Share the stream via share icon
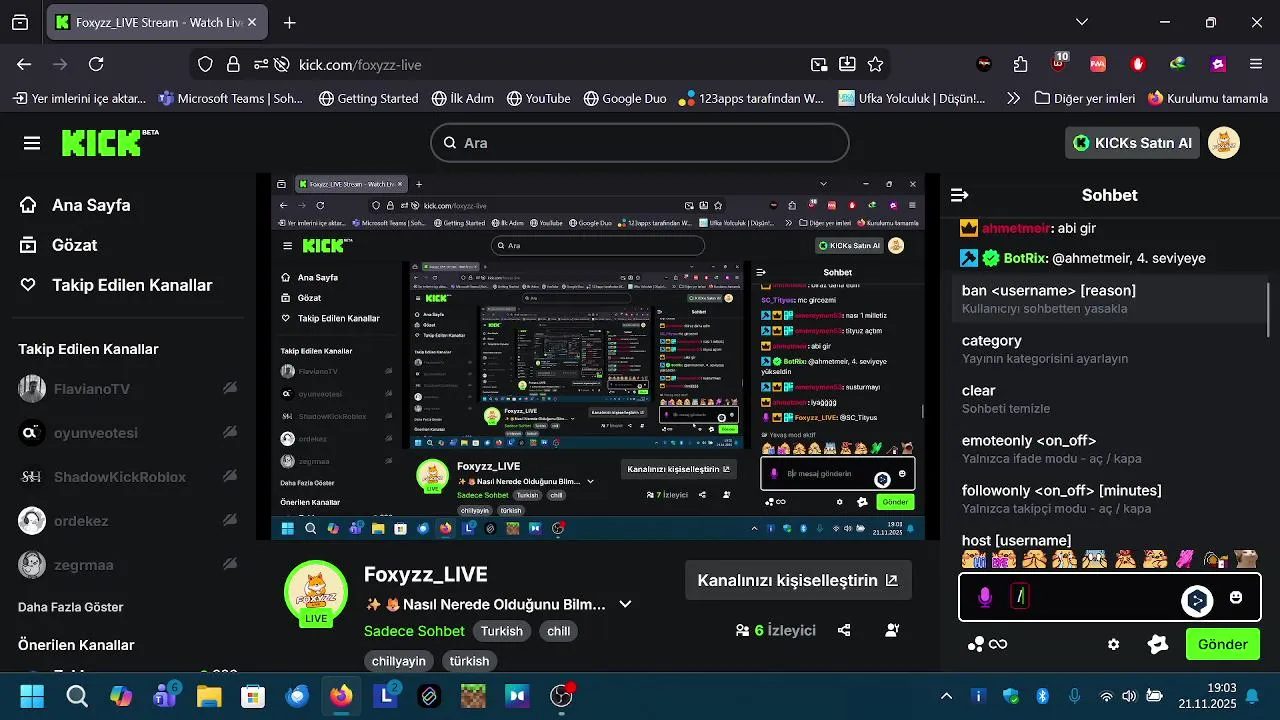 pos(844,631)
